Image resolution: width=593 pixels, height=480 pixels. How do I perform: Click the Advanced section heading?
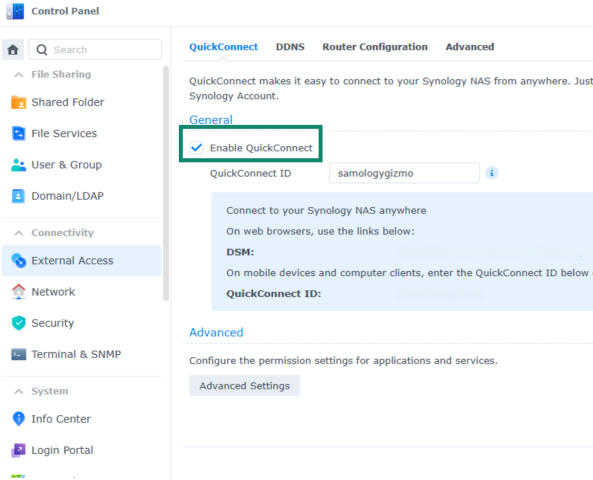[x=216, y=332]
